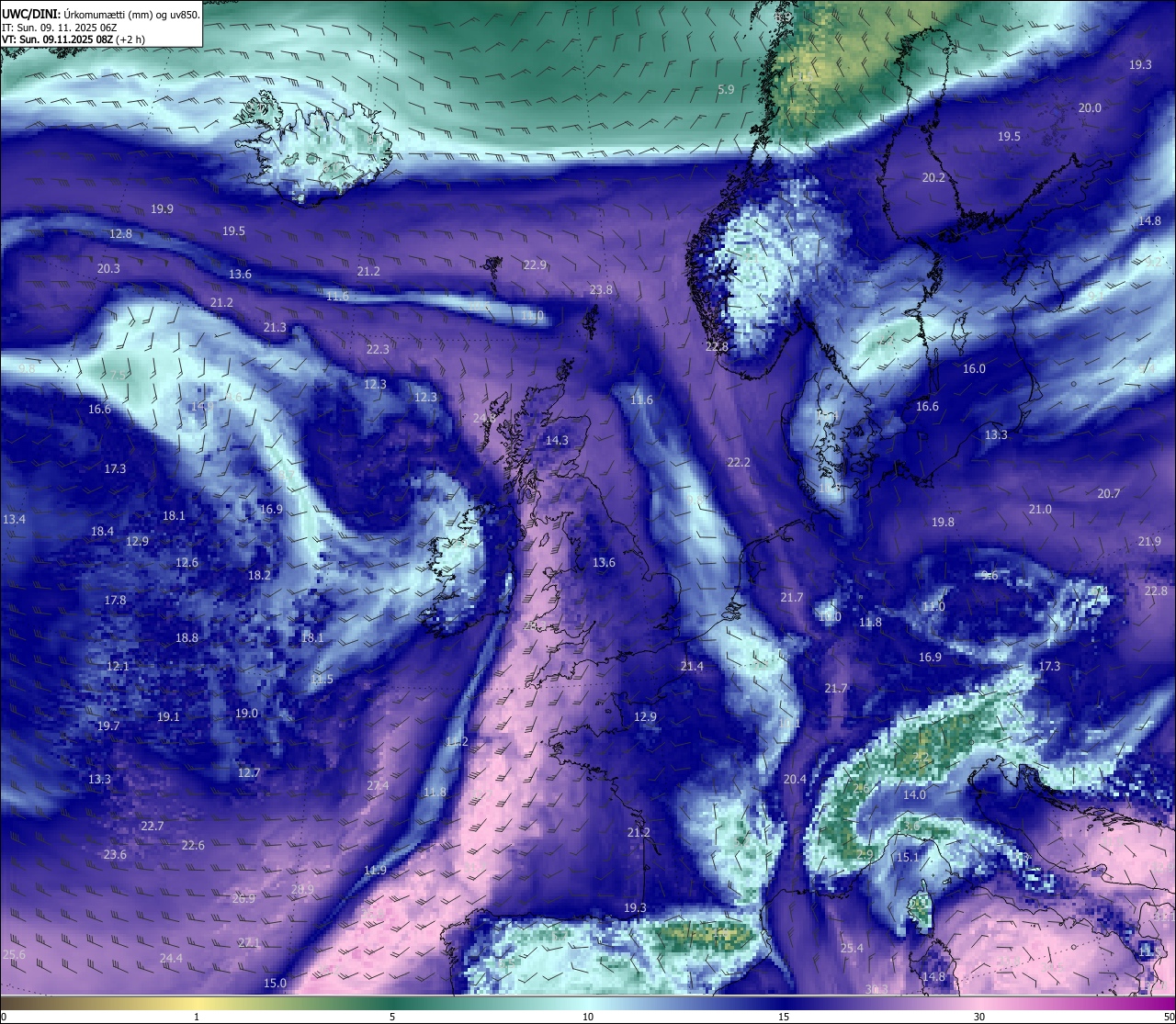Click the 12.6 map value

187,562
